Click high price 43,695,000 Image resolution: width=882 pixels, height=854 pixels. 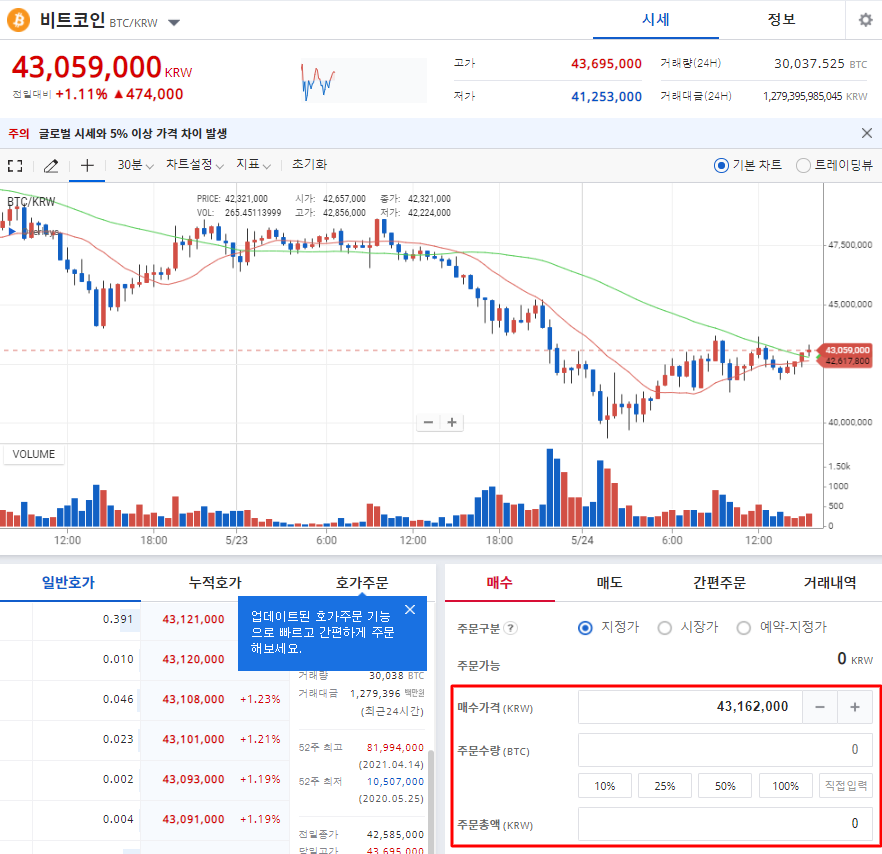[x=606, y=64]
